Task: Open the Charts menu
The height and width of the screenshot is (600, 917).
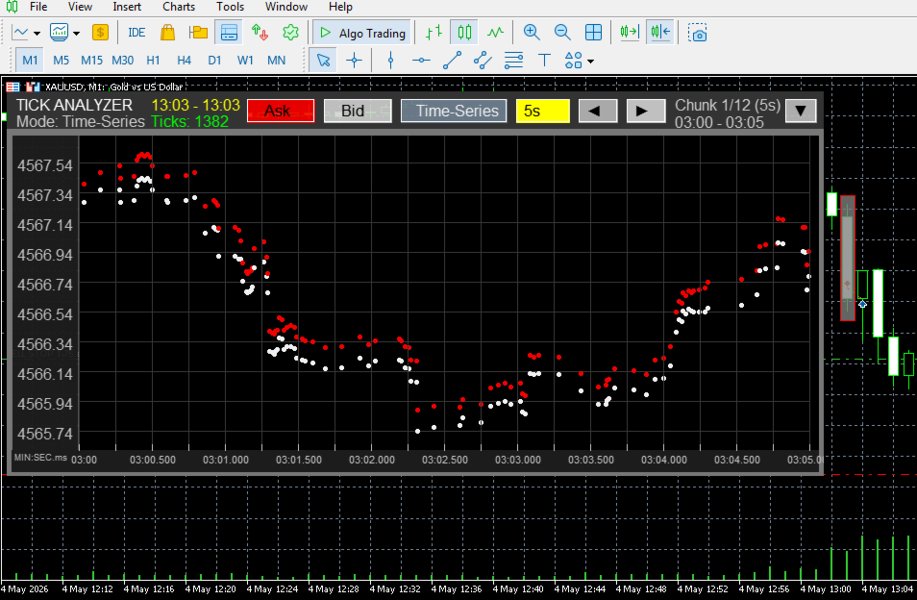Action: (x=178, y=7)
